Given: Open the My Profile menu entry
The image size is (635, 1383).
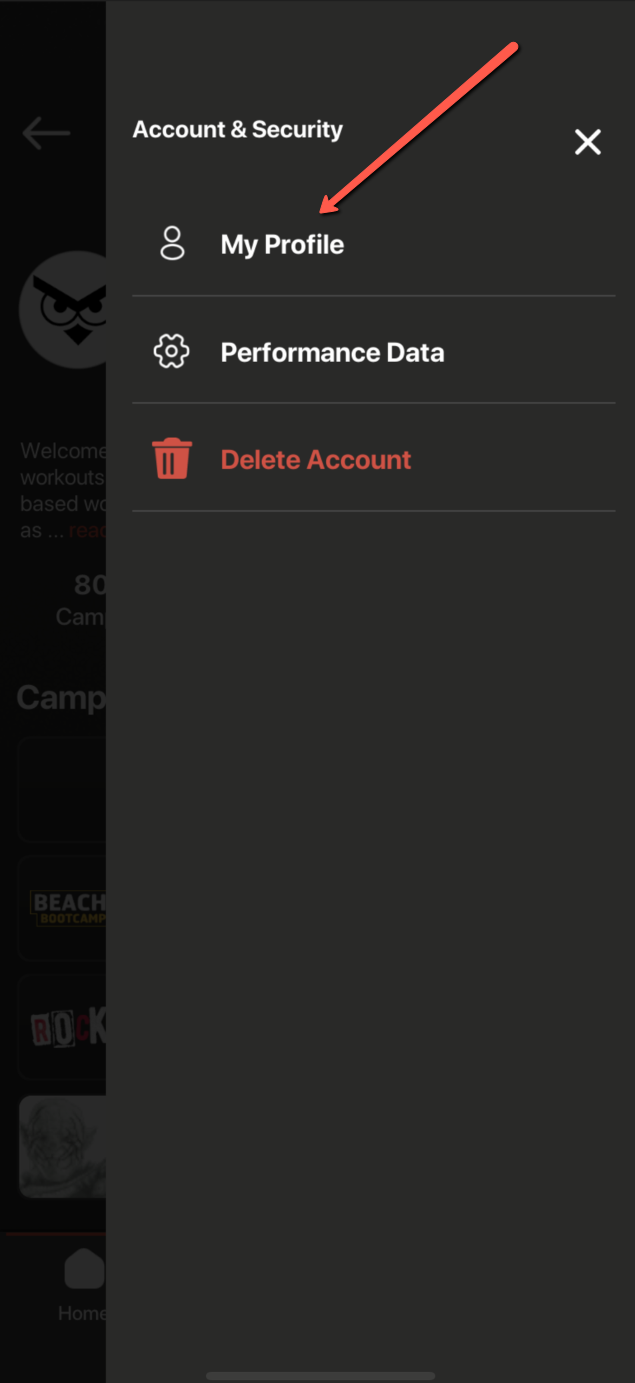Looking at the screenshot, I should point(373,245).
